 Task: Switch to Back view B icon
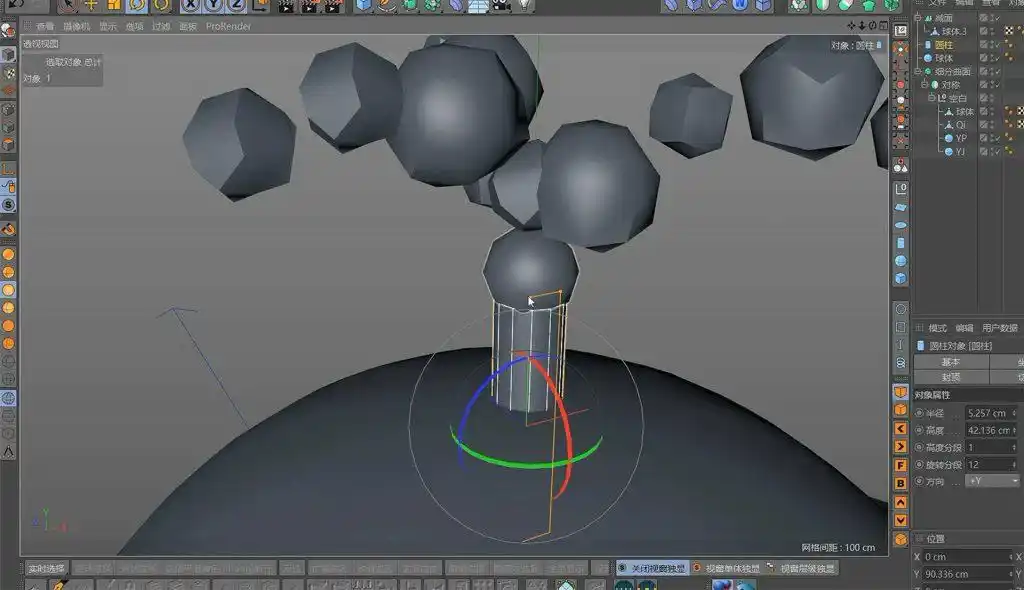click(901, 483)
